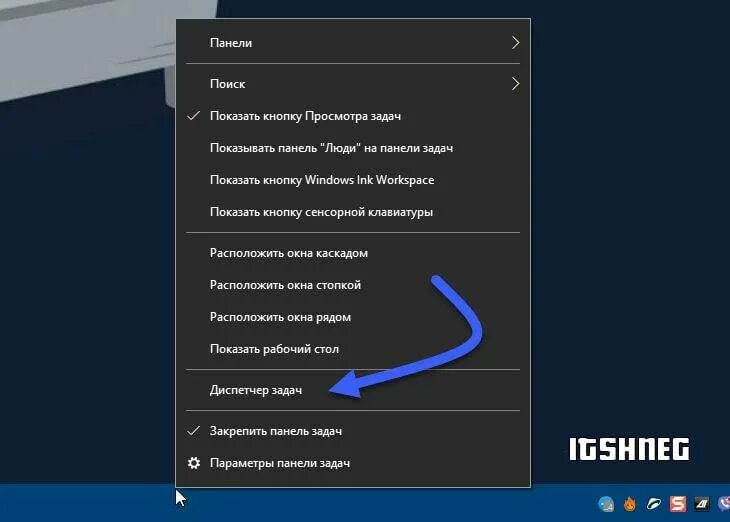
Task: Click the Yandex Disk saucer tray icon
Action: point(654,503)
